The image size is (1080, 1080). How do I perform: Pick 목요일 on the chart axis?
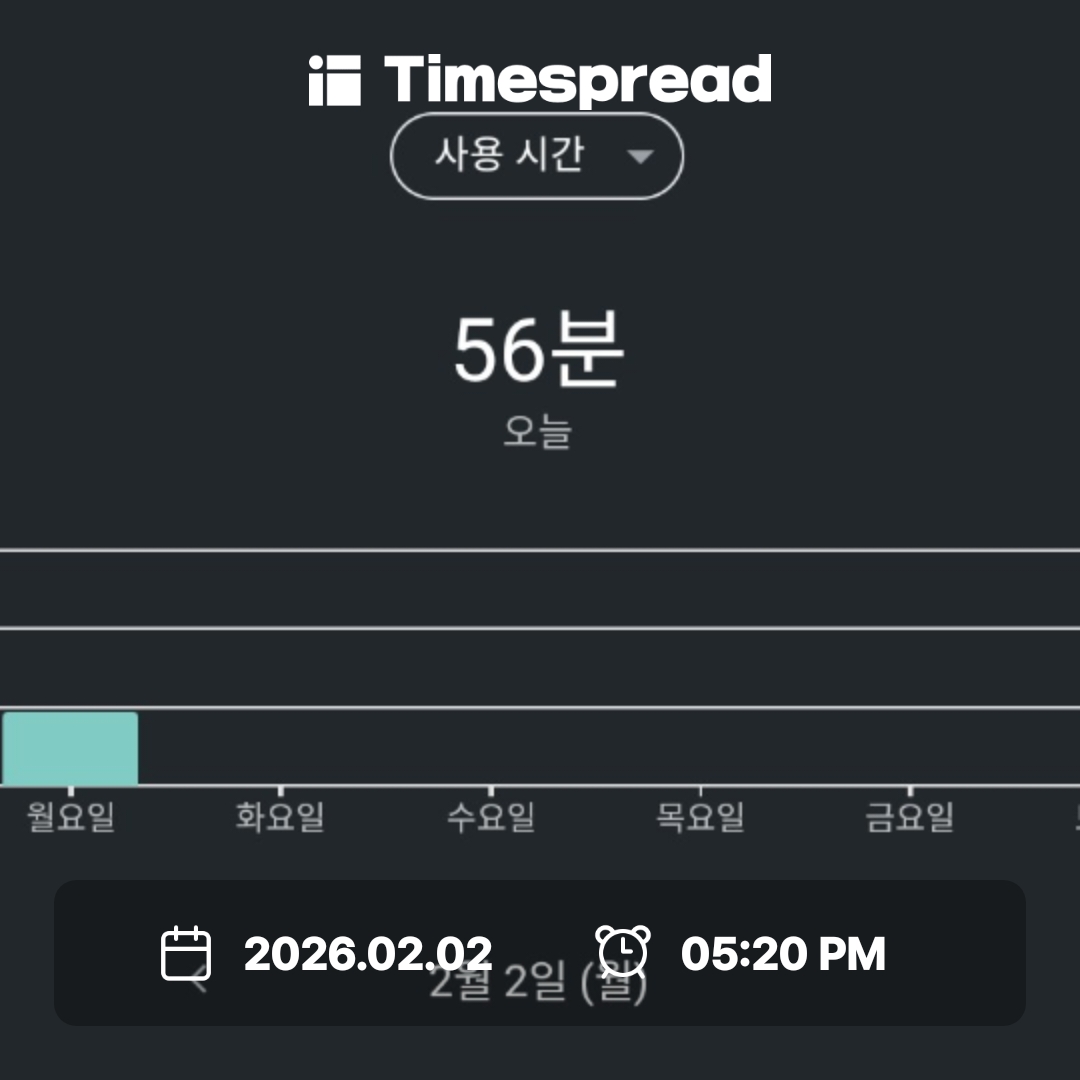700,817
